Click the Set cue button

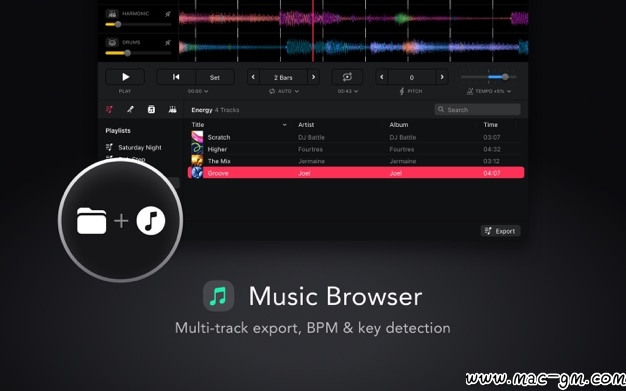[x=215, y=77]
